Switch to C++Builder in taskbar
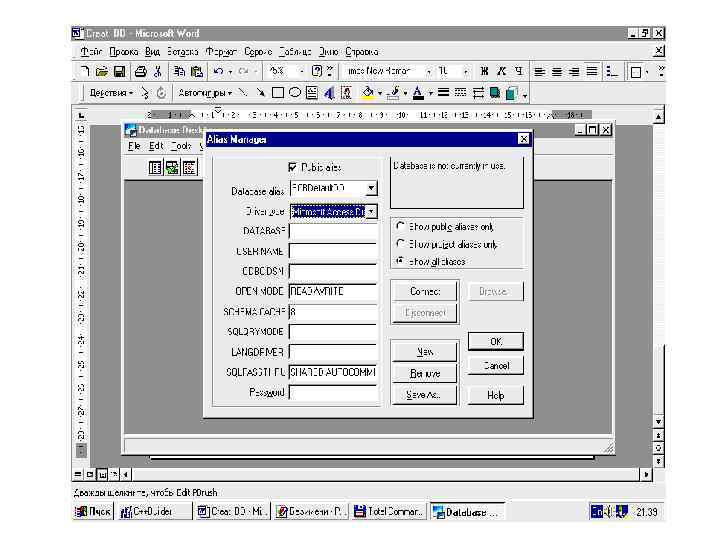Viewport: 720px width, 540px height. [154, 511]
